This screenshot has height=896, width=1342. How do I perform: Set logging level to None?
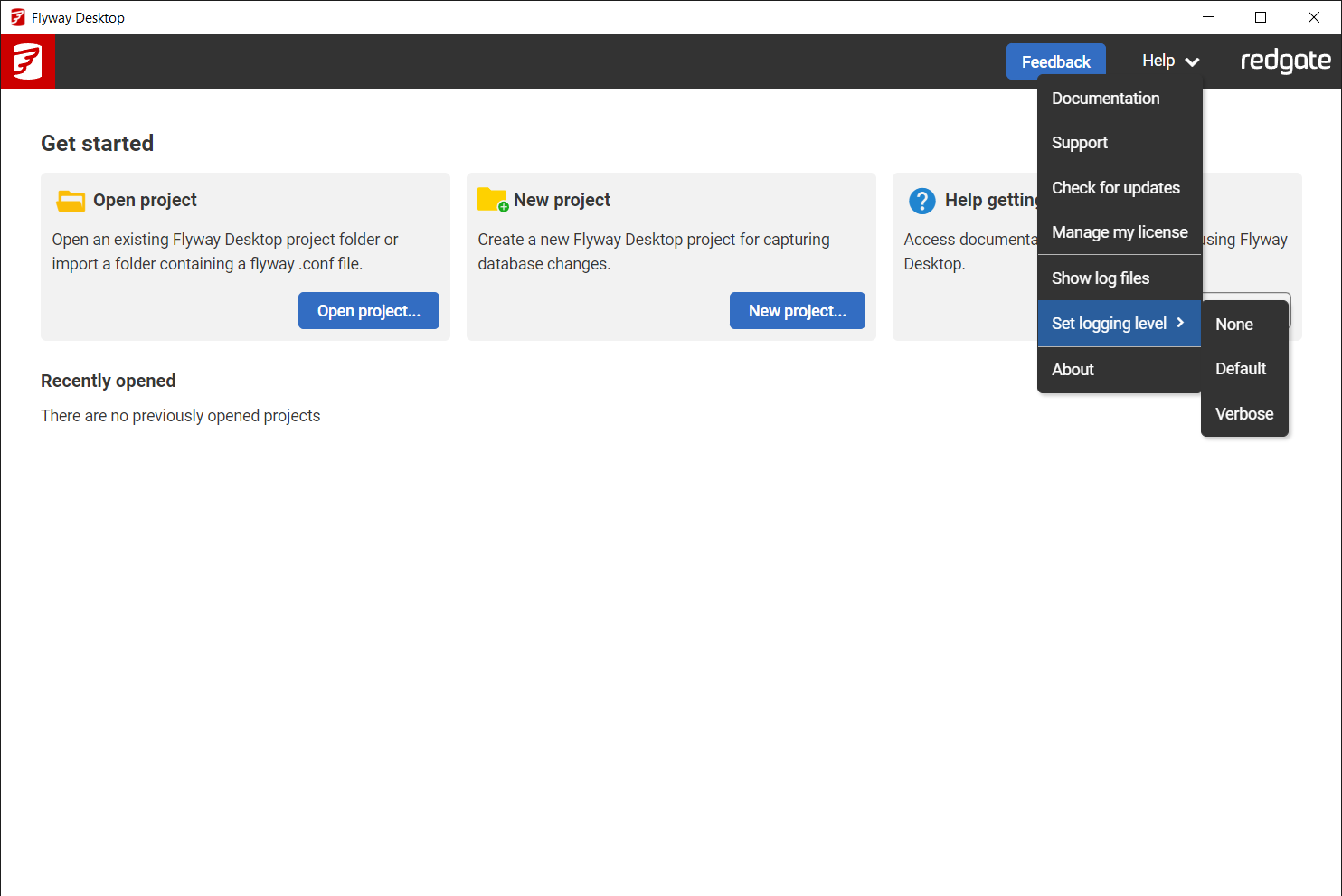(1233, 324)
